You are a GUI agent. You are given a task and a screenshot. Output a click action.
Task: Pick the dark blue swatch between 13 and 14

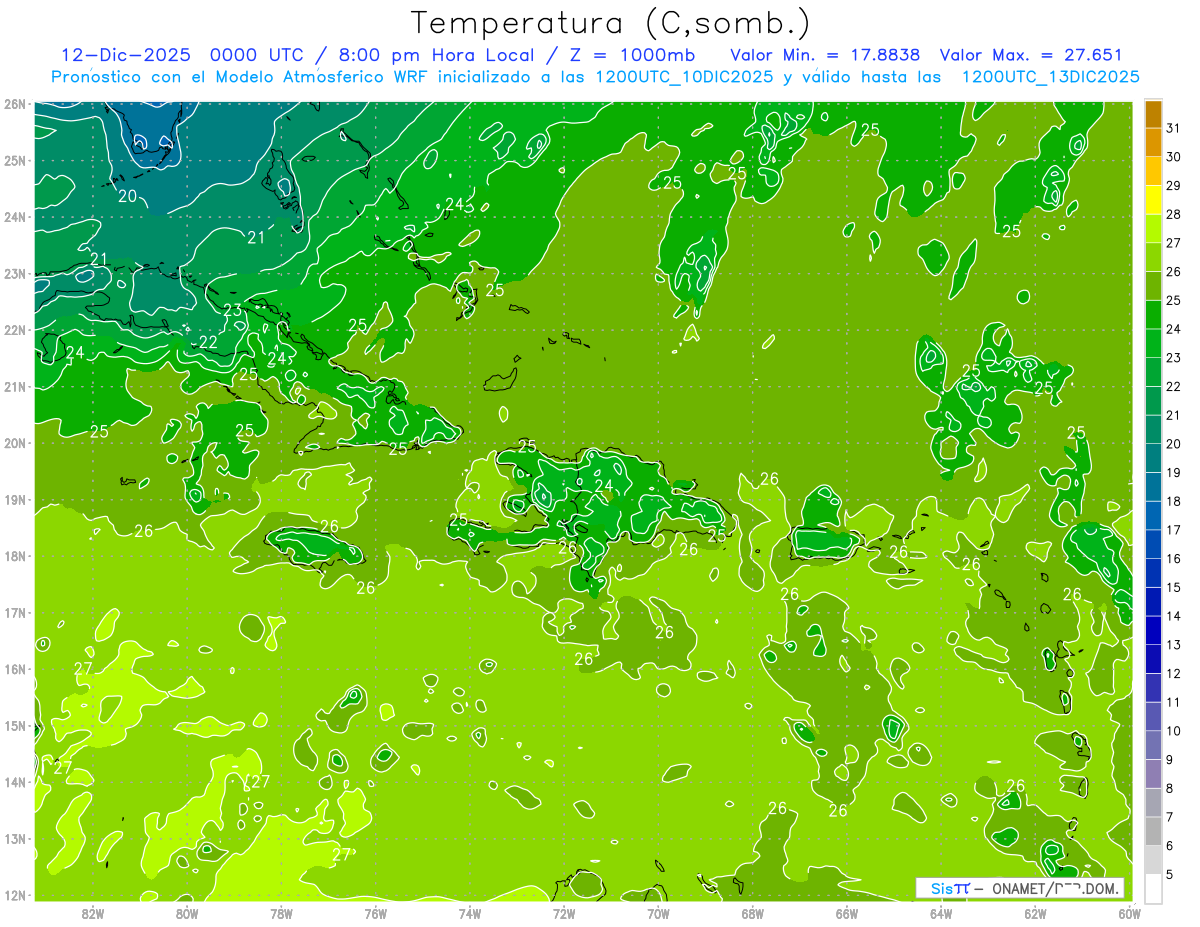pyautogui.click(x=1153, y=630)
